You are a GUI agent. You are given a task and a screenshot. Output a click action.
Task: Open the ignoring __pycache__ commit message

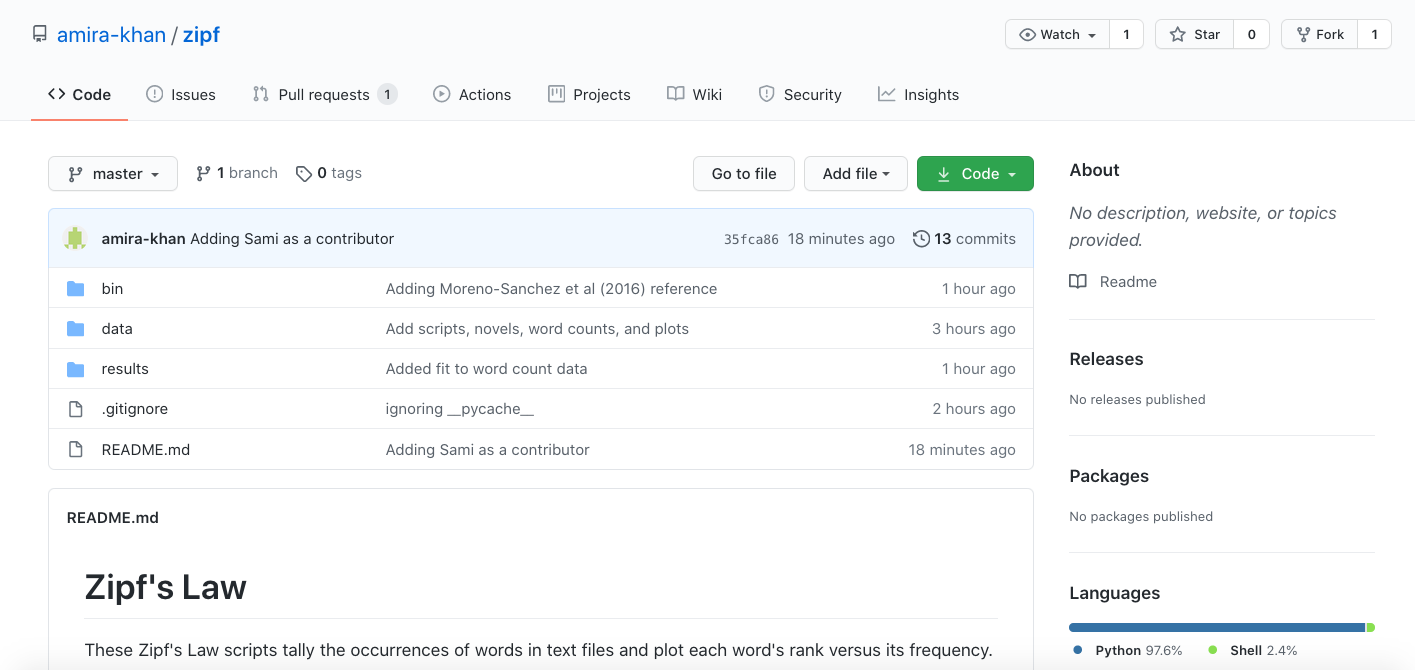460,408
